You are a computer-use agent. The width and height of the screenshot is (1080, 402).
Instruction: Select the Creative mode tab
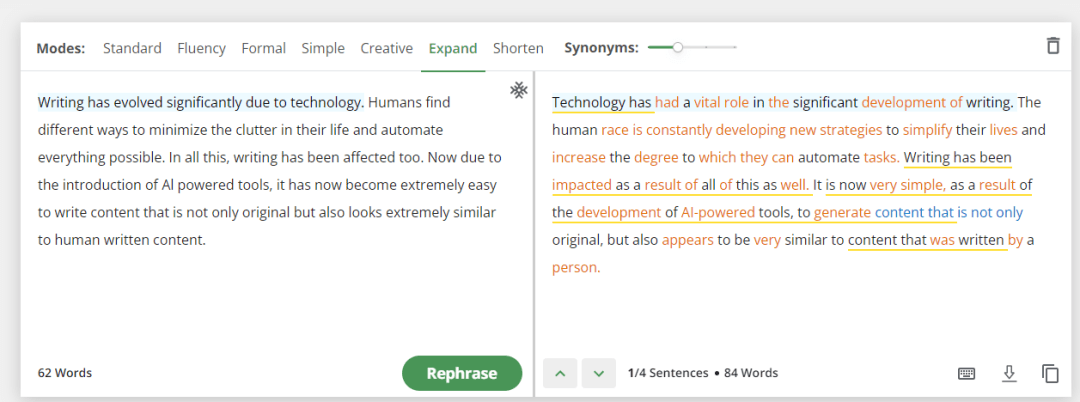tap(386, 48)
